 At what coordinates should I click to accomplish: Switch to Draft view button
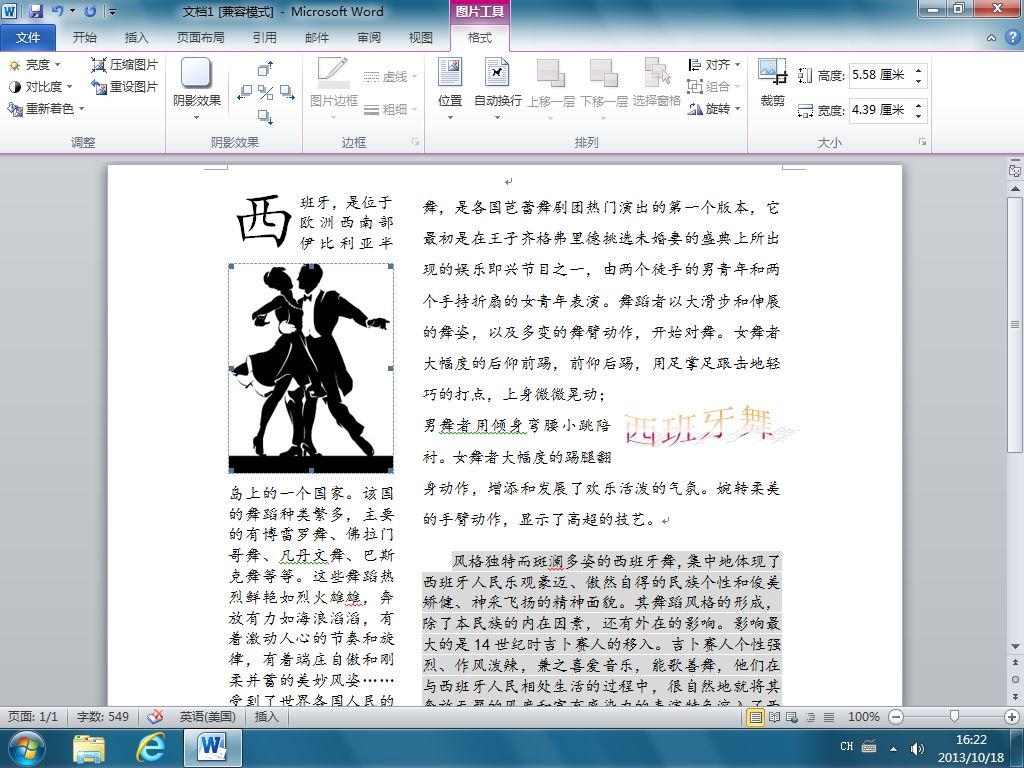829,717
